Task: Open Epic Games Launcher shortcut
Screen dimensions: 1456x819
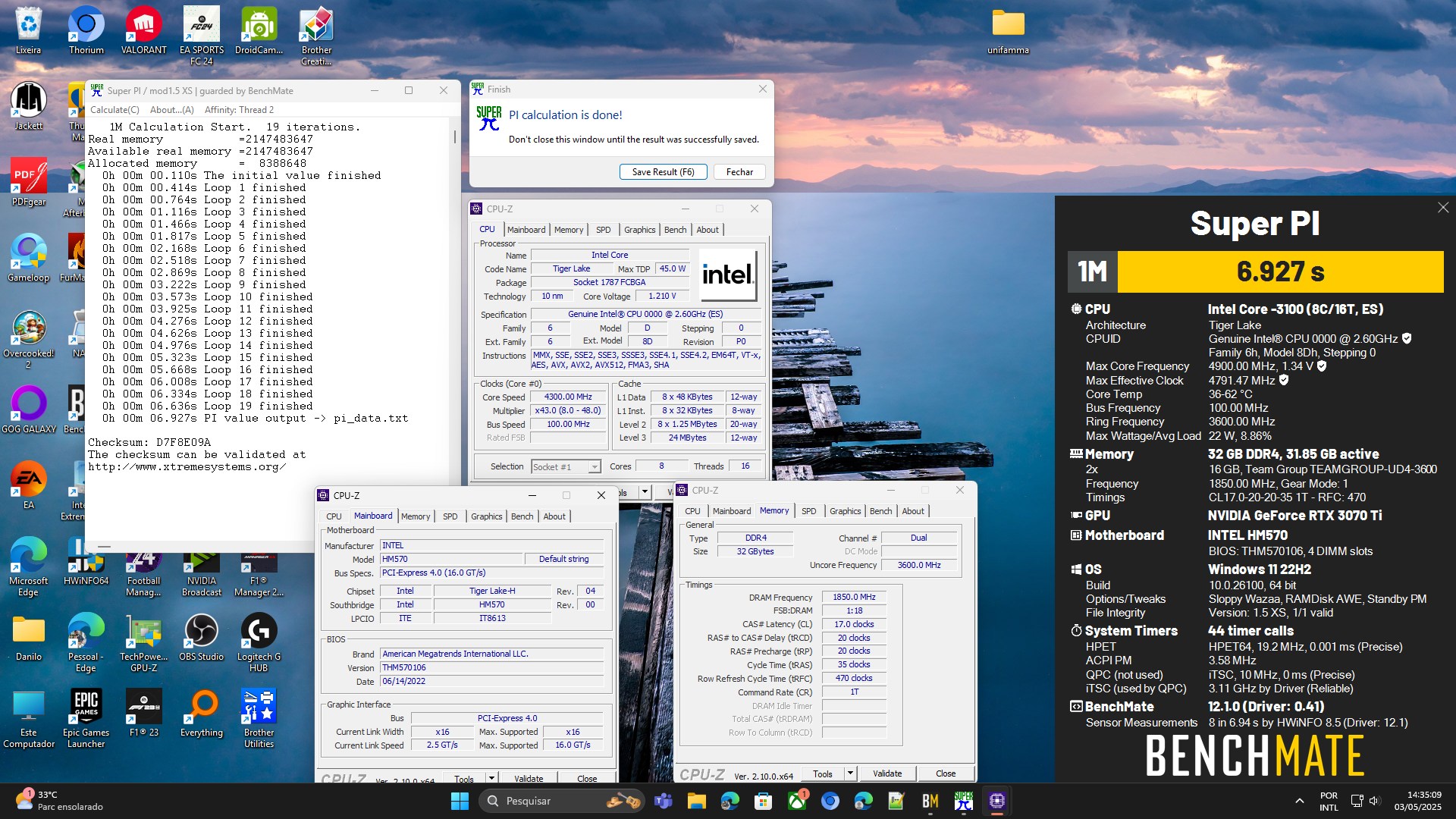Action: coord(86,717)
